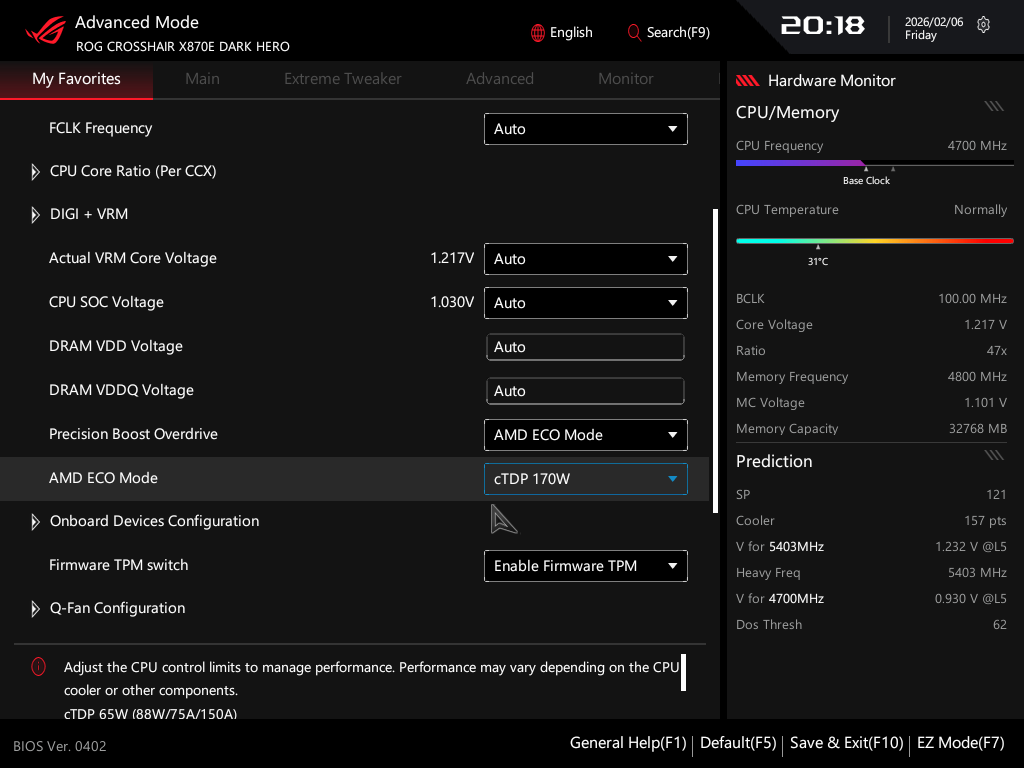Image resolution: width=1024 pixels, height=768 pixels.
Task: Click the info icon beside help description
Action: (x=38, y=667)
